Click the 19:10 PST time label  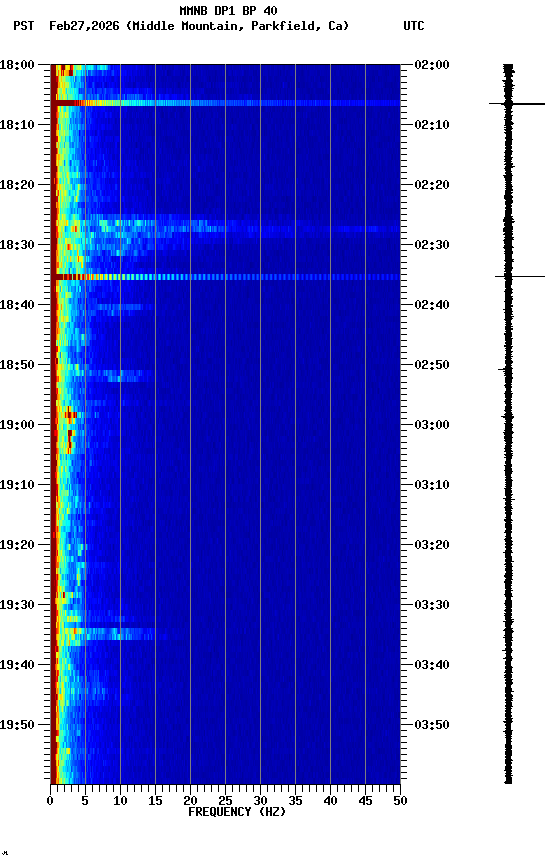pyautogui.click(x=17, y=485)
